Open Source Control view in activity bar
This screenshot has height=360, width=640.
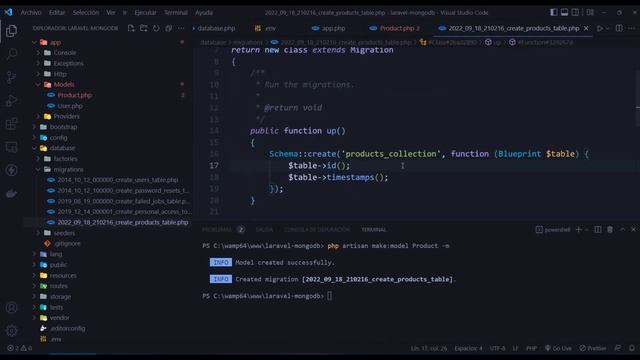point(11,77)
